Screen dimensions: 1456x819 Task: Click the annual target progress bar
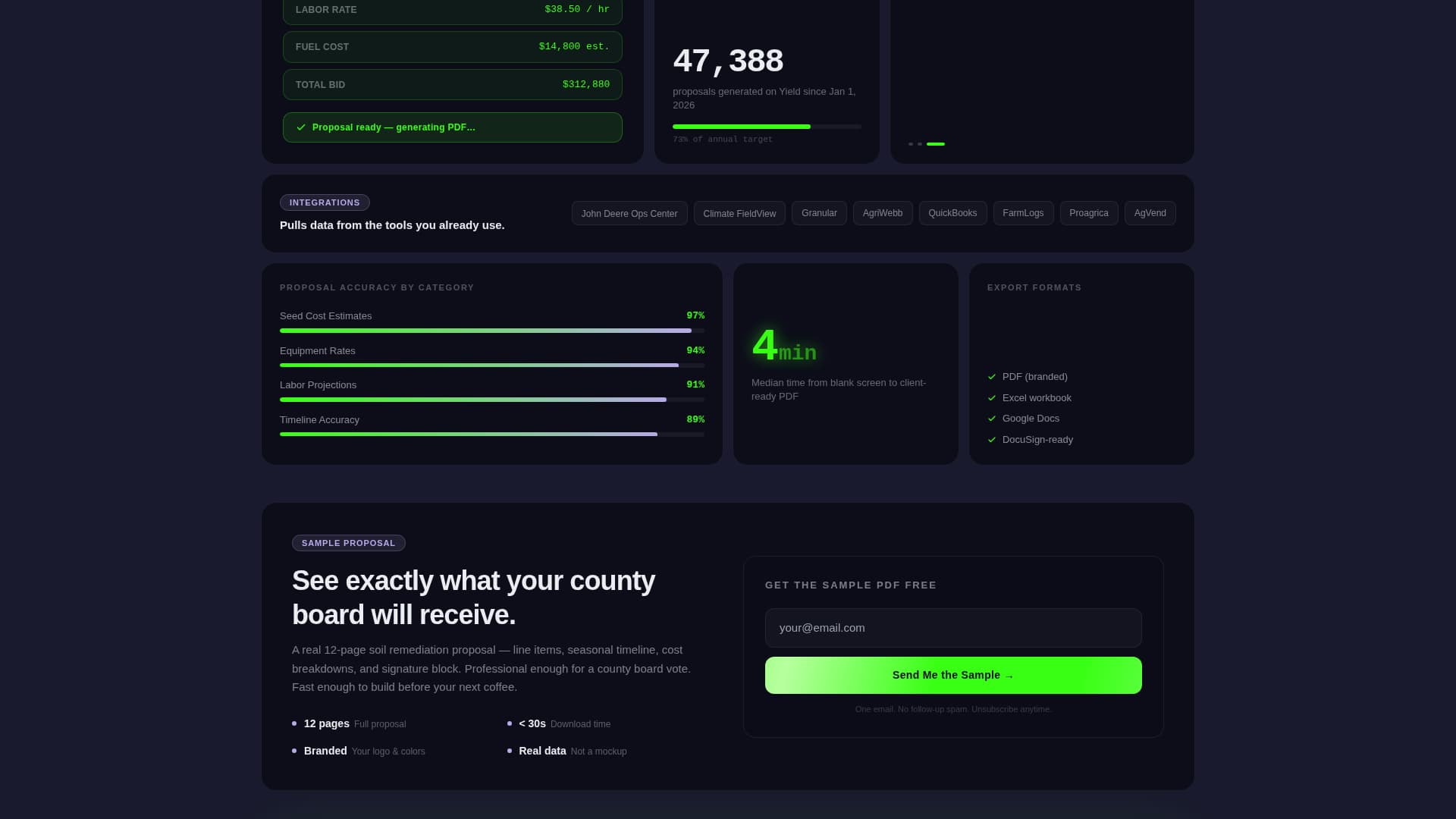767,127
